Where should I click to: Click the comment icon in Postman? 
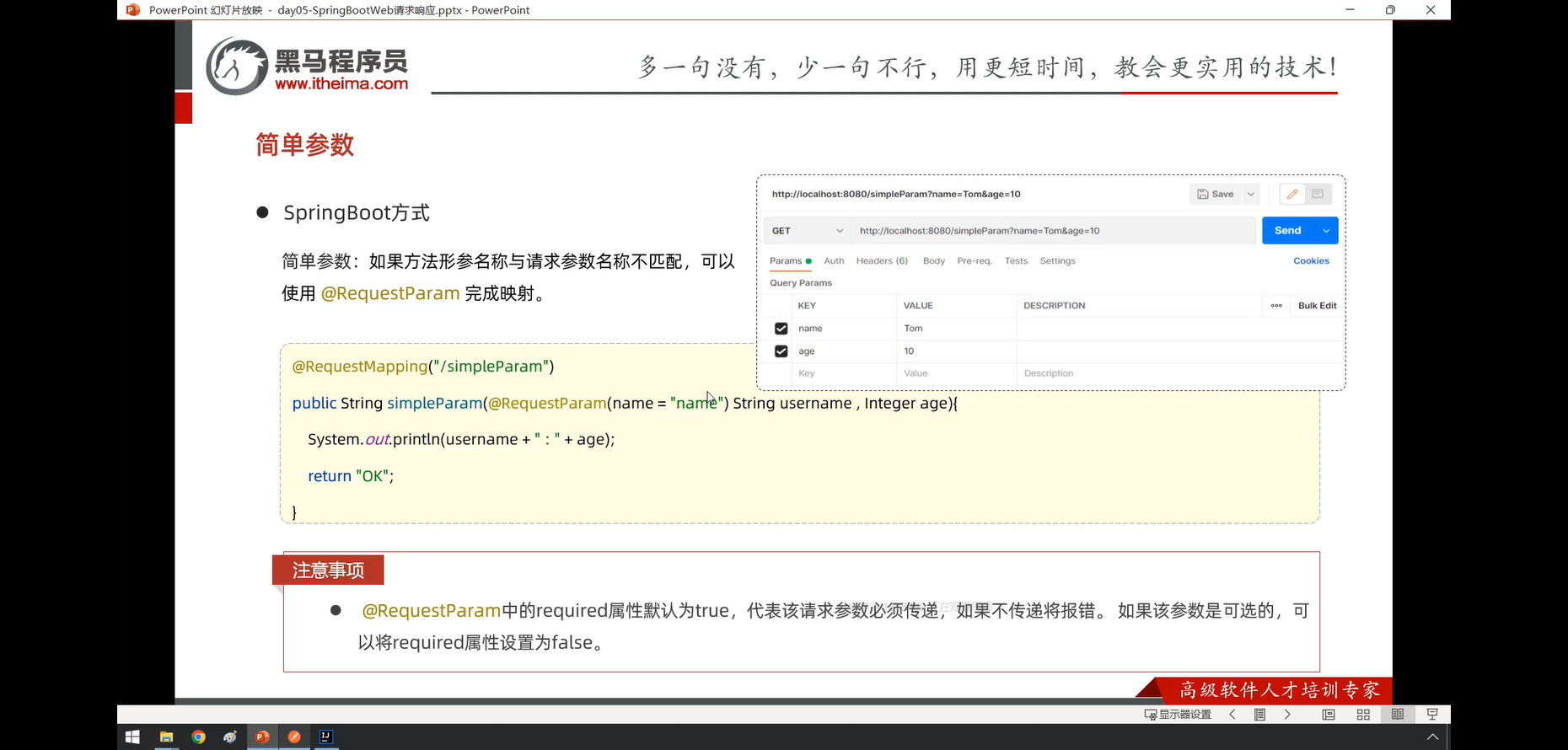pyautogui.click(x=1318, y=195)
